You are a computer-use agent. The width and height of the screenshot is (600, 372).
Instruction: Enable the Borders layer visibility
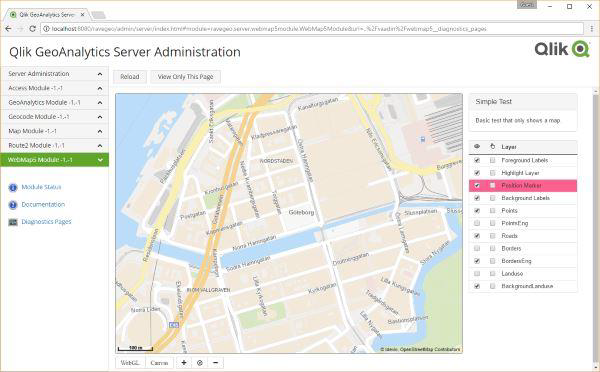pos(477,248)
